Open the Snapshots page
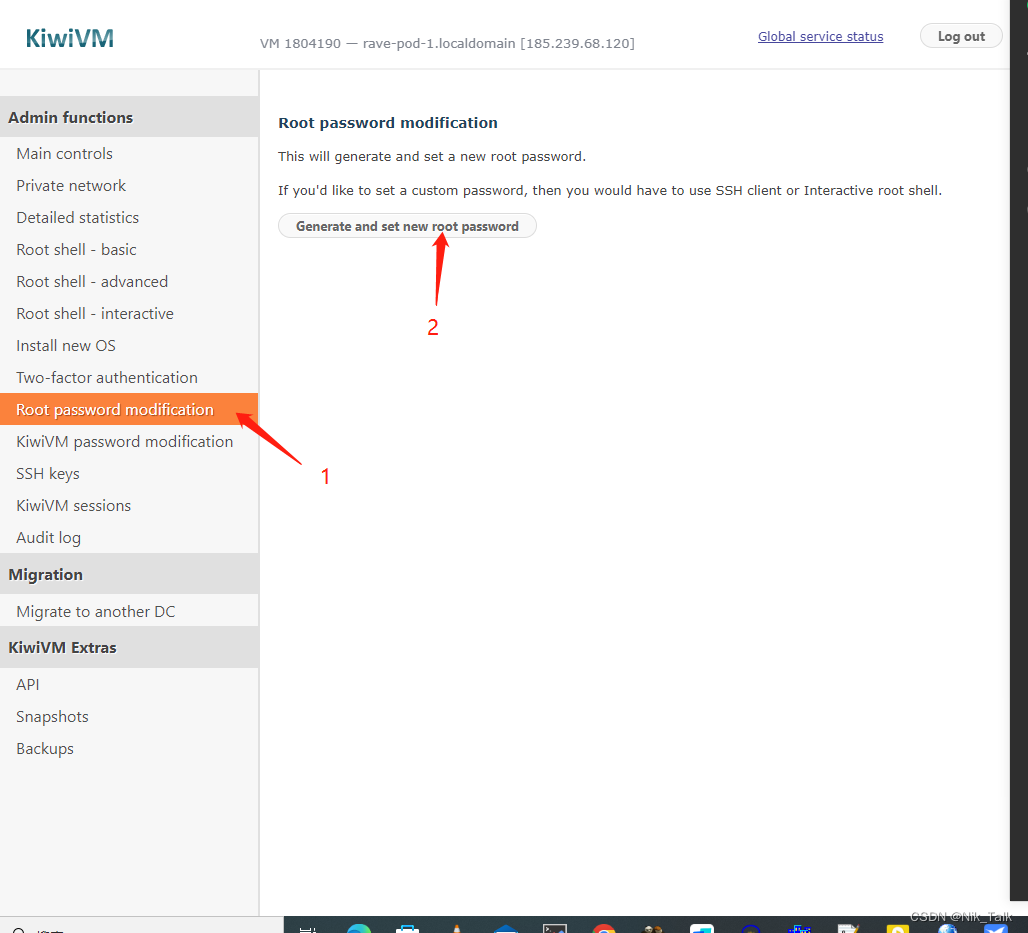The image size is (1028, 933). [52, 717]
